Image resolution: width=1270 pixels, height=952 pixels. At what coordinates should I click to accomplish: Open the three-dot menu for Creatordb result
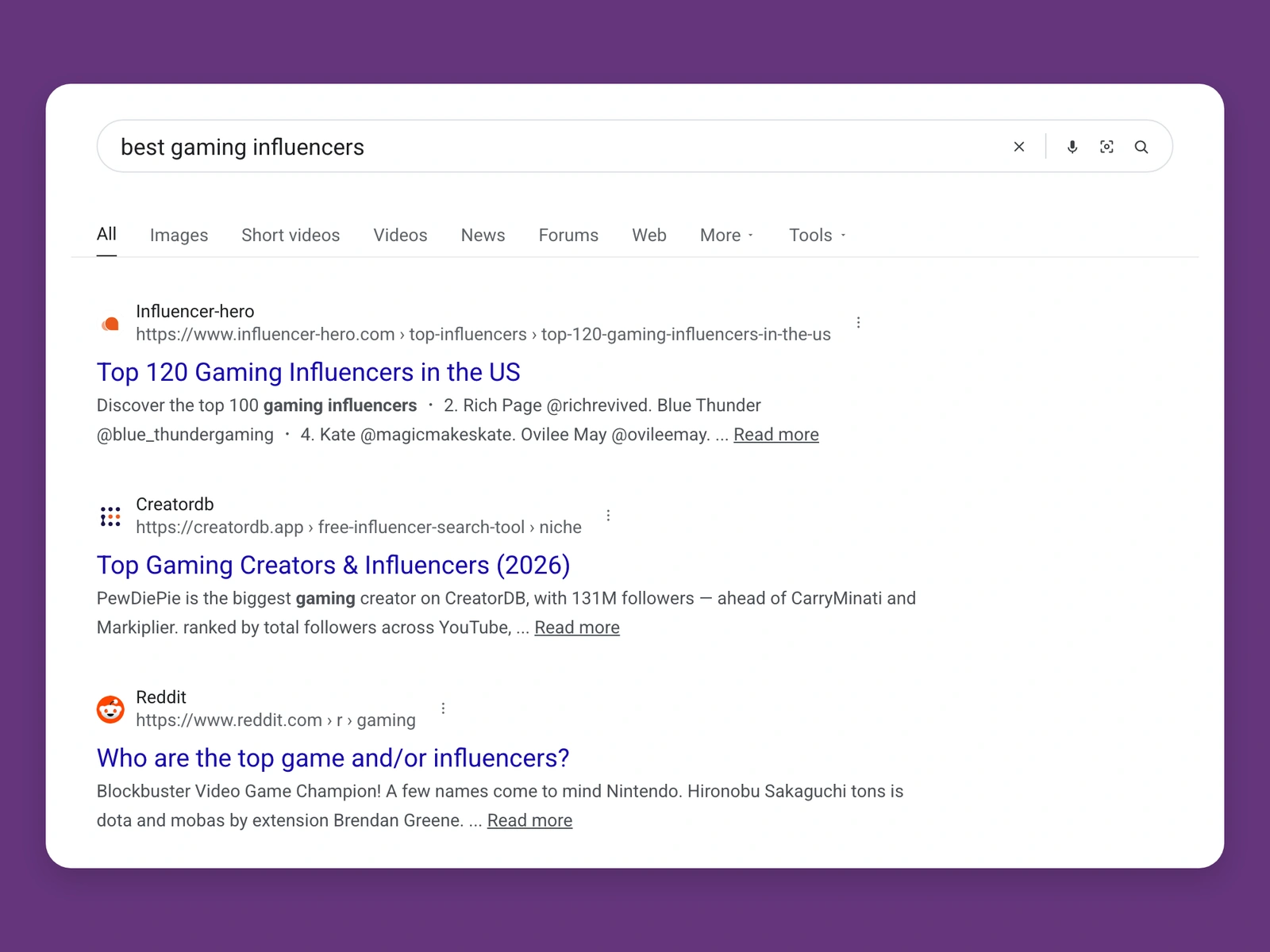click(608, 515)
